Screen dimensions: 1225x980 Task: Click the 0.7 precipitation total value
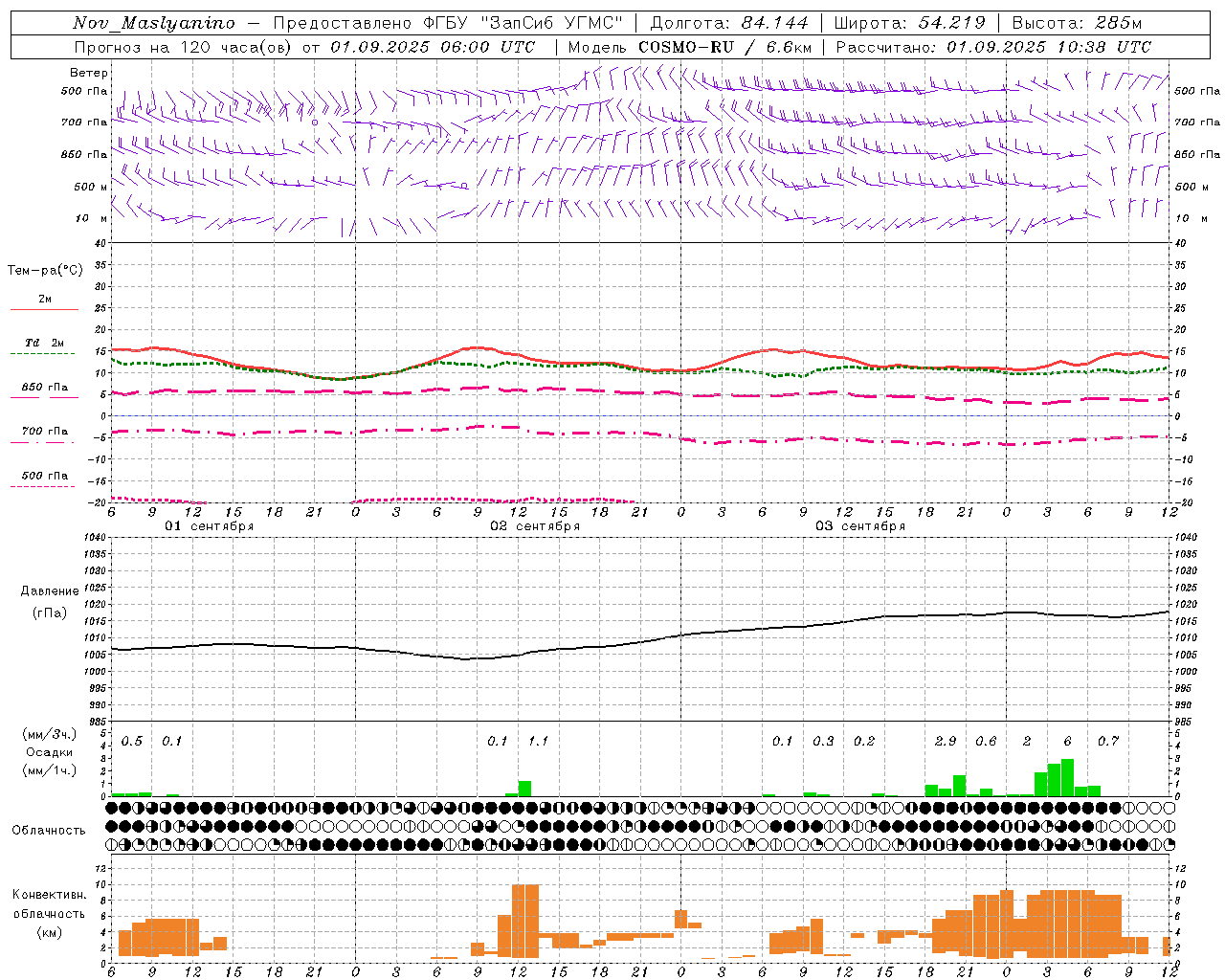(x=1108, y=742)
